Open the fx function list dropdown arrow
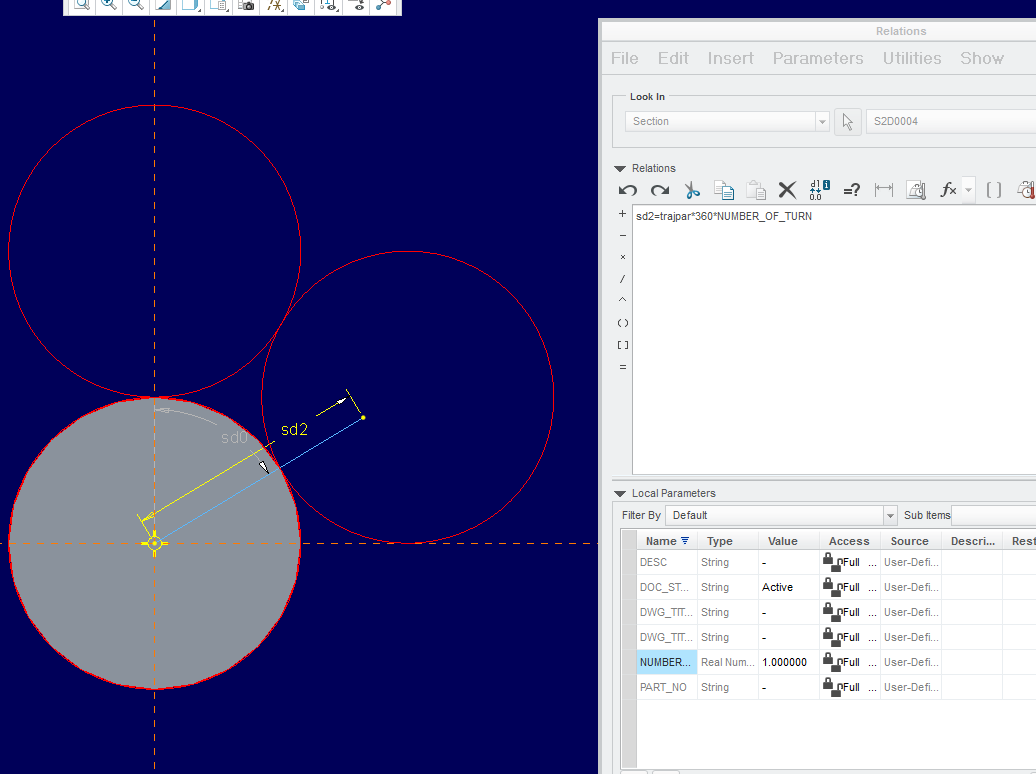Viewport: 1036px width, 774px height. click(x=969, y=190)
